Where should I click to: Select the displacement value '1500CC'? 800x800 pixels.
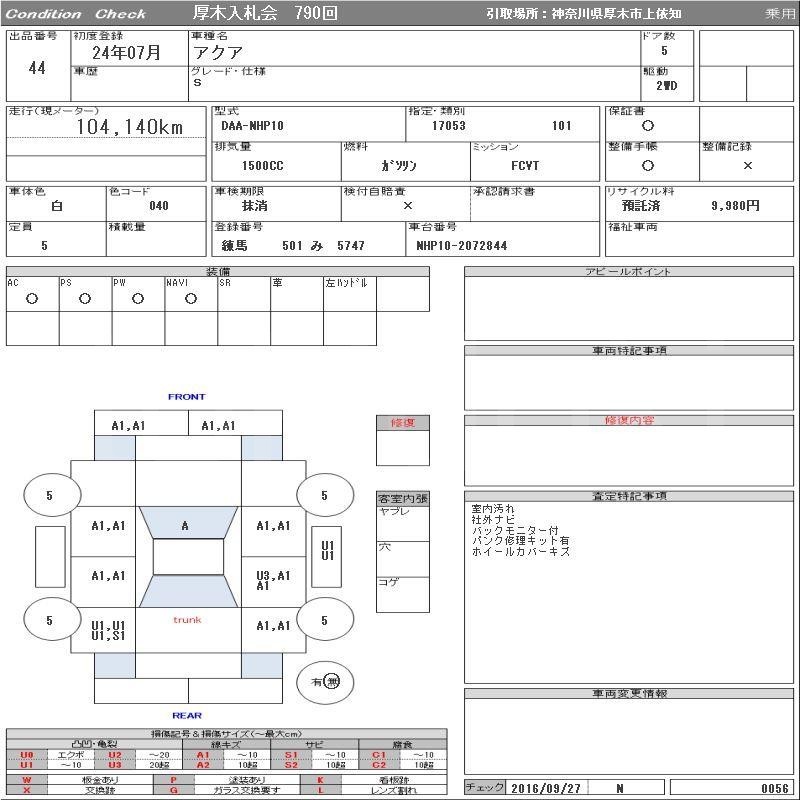(x=262, y=166)
